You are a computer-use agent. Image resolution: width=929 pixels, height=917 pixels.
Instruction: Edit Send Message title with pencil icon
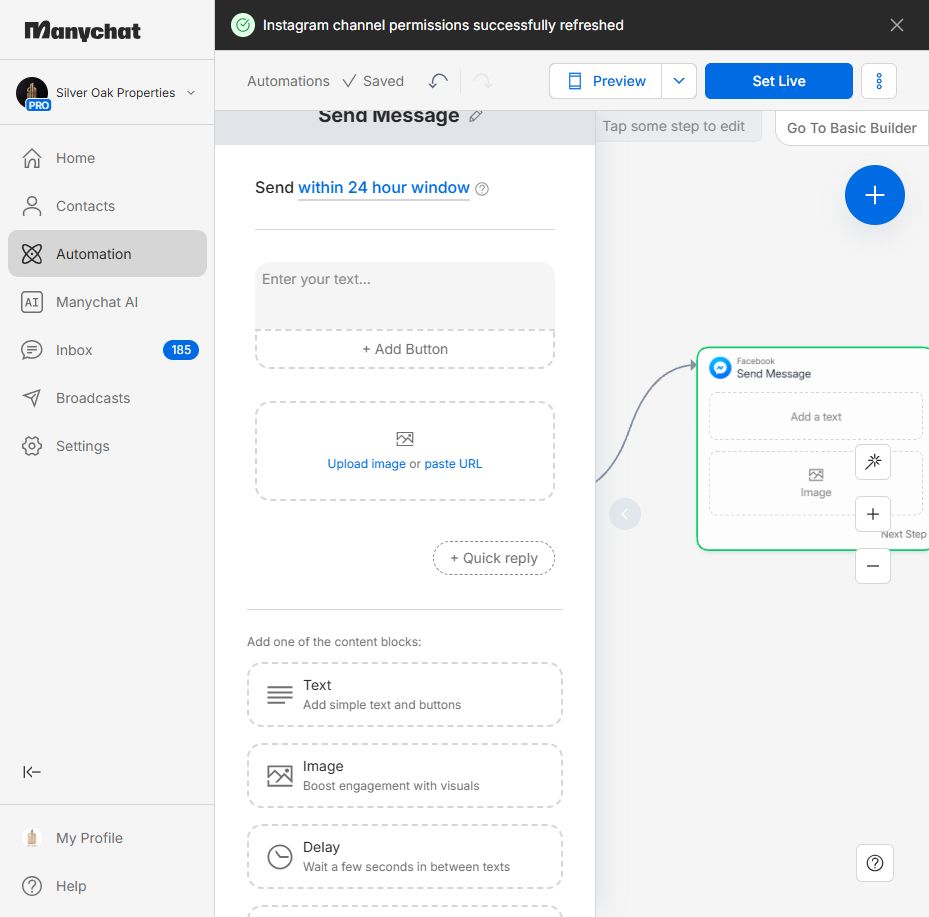coord(475,116)
